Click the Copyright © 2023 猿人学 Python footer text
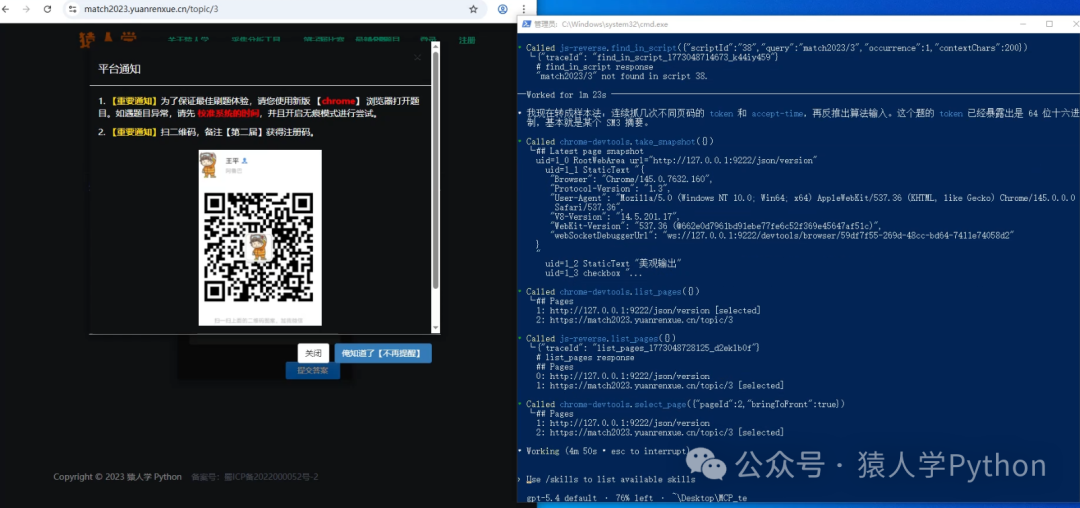This screenshot has width=1080, height=508. [x=118, y=477]
